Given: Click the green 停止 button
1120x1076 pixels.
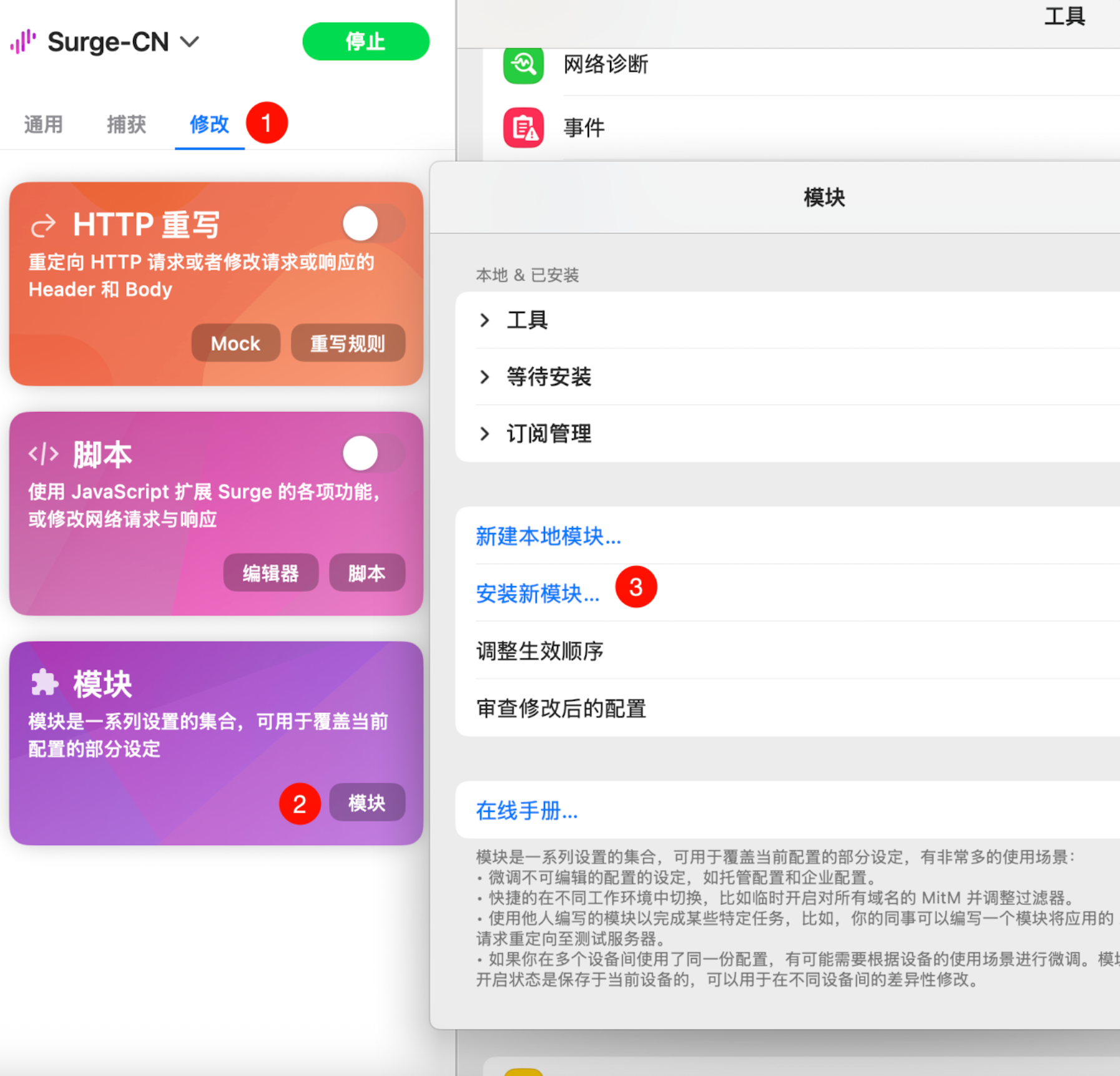Looking at the screenshot, I should coord(366,41).
